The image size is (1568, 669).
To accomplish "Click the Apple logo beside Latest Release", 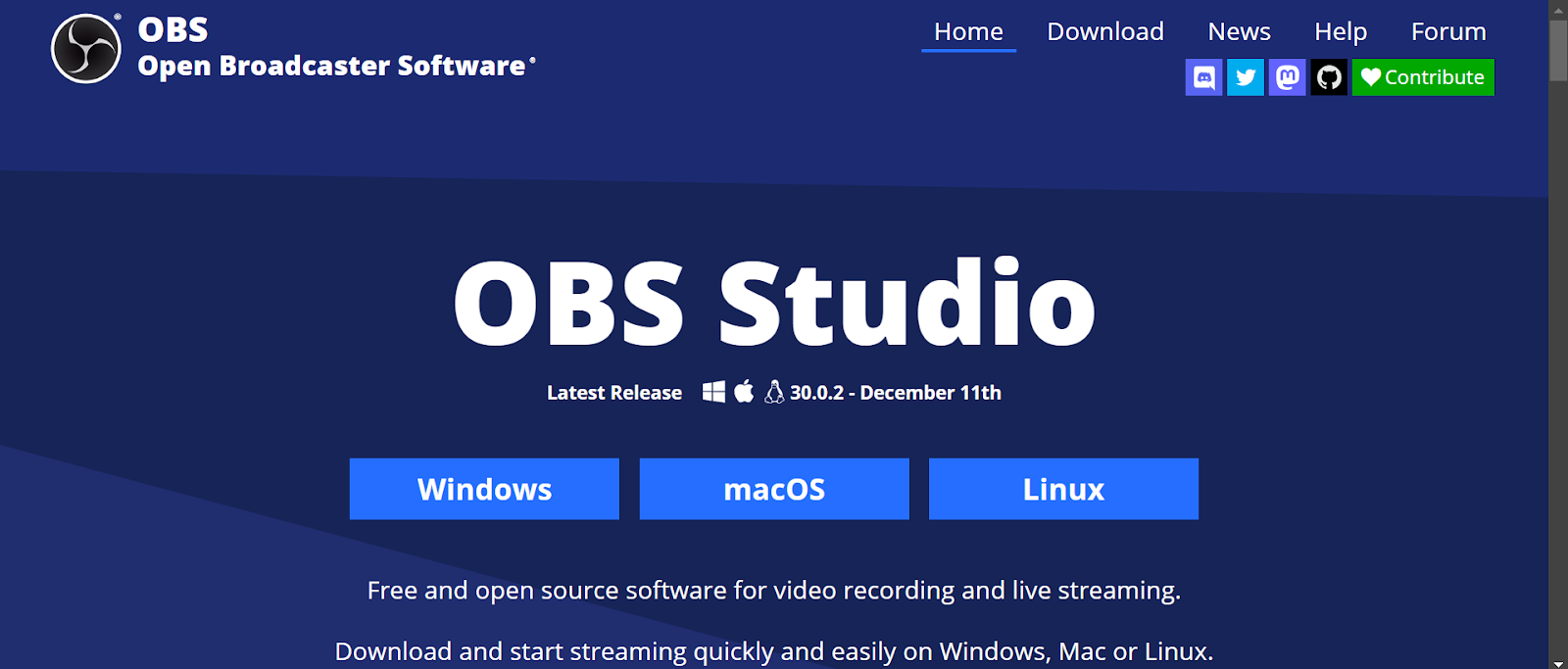I will 744,391.
